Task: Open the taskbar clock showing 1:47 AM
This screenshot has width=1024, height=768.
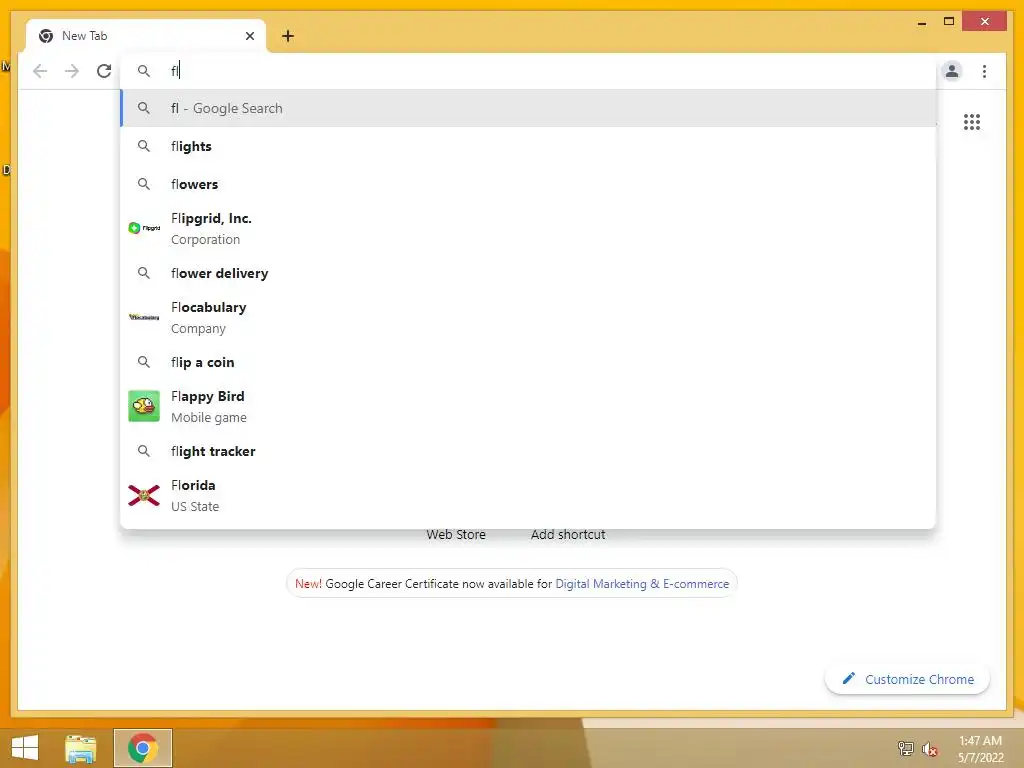Action: click(980, 749)
